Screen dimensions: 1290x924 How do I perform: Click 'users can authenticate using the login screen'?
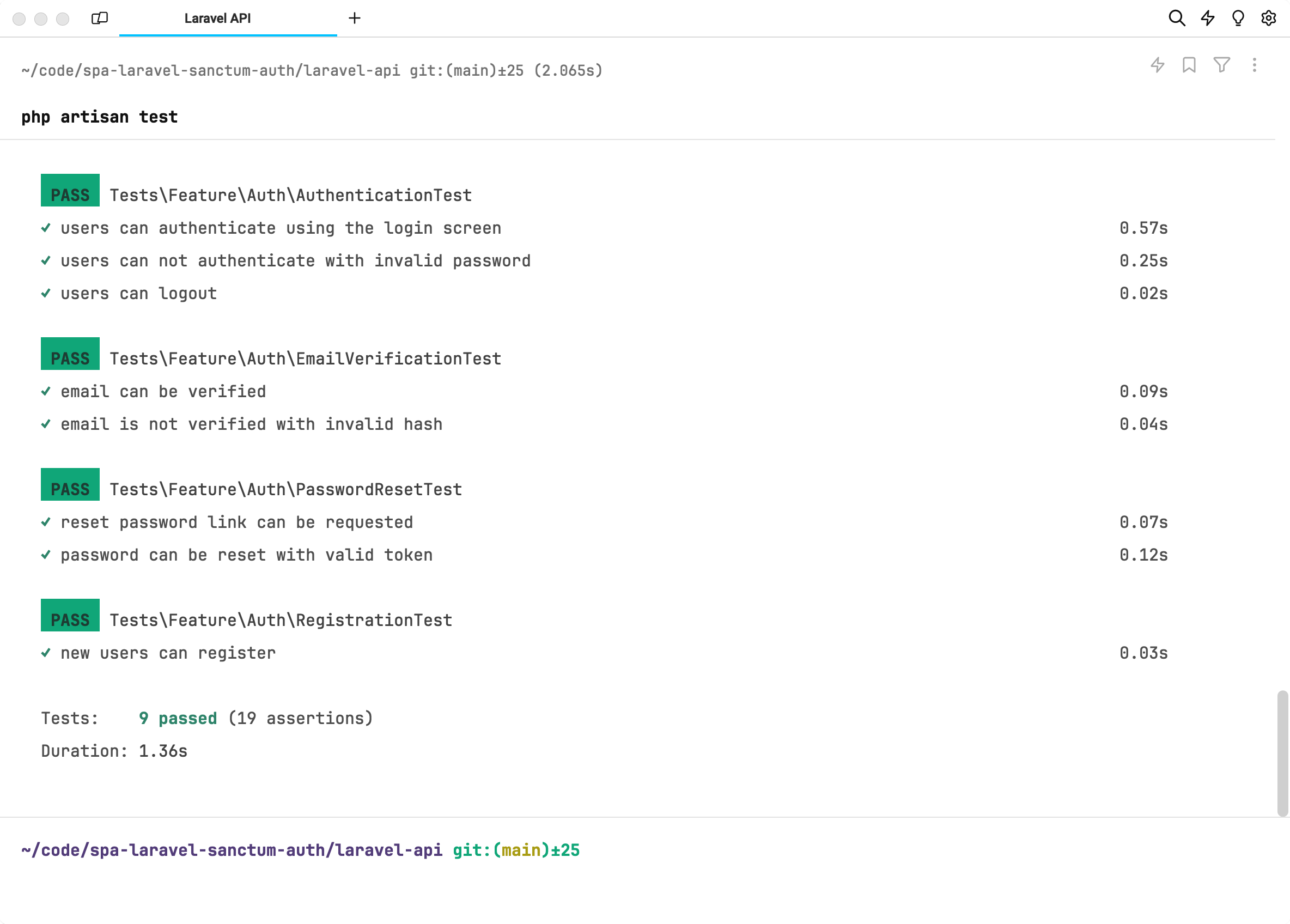281,229
